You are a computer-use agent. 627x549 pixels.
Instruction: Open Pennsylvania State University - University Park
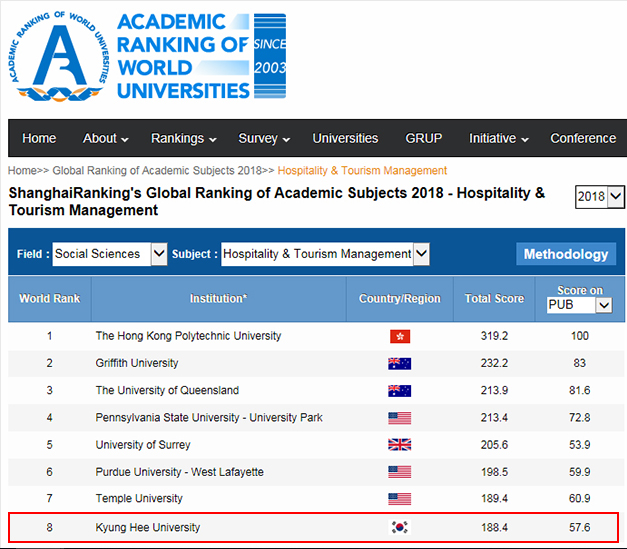click(x=209, y=418)
